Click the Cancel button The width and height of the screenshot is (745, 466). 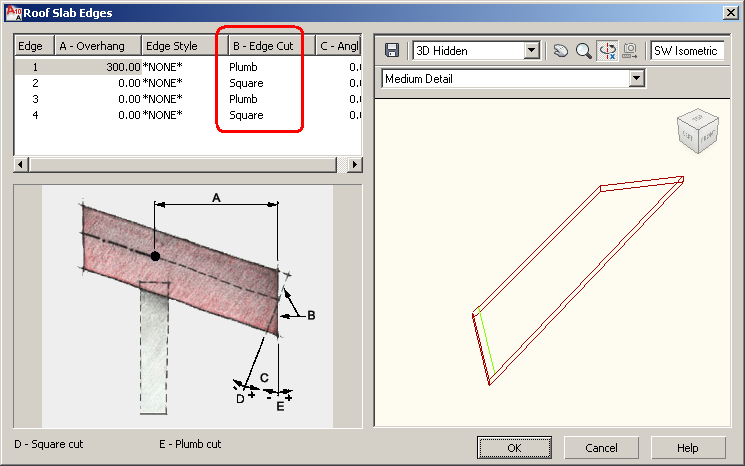(601, 447)
